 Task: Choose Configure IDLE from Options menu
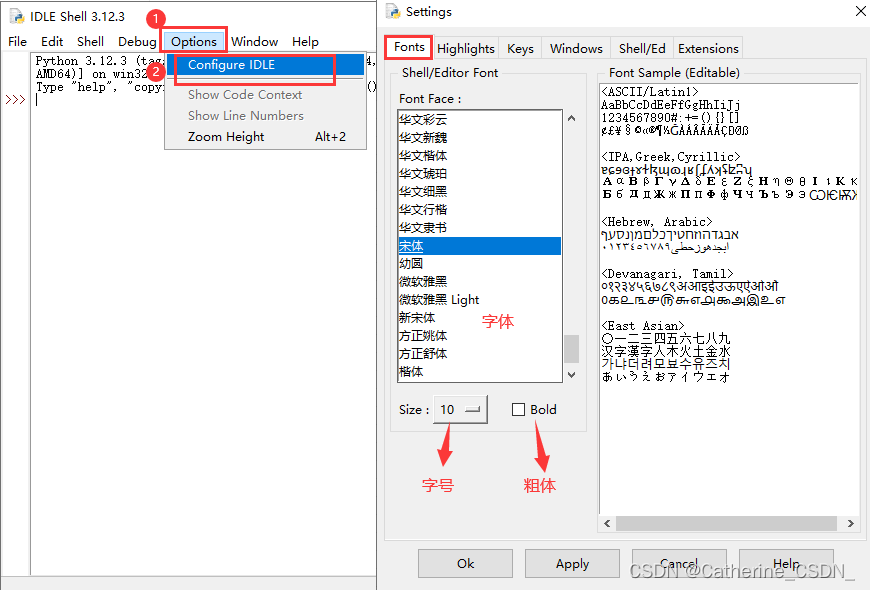point(266,65)
